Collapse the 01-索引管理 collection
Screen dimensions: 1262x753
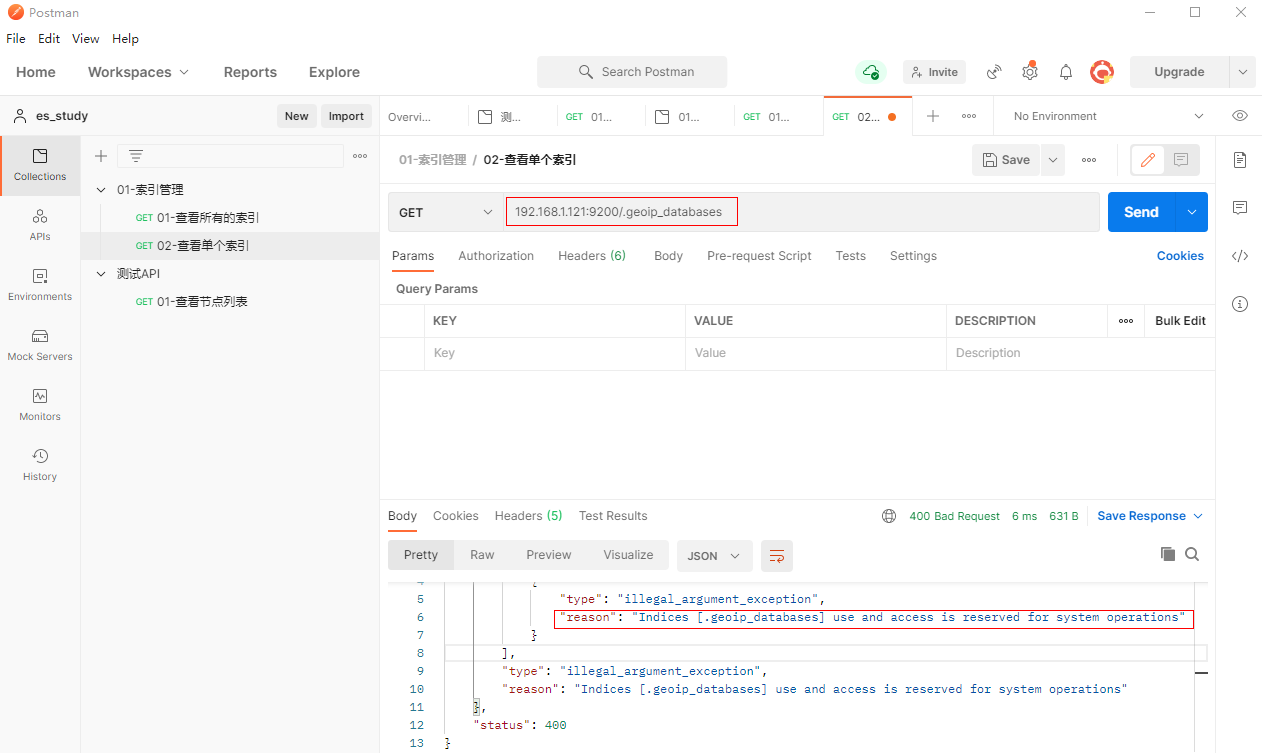[101, 190]
